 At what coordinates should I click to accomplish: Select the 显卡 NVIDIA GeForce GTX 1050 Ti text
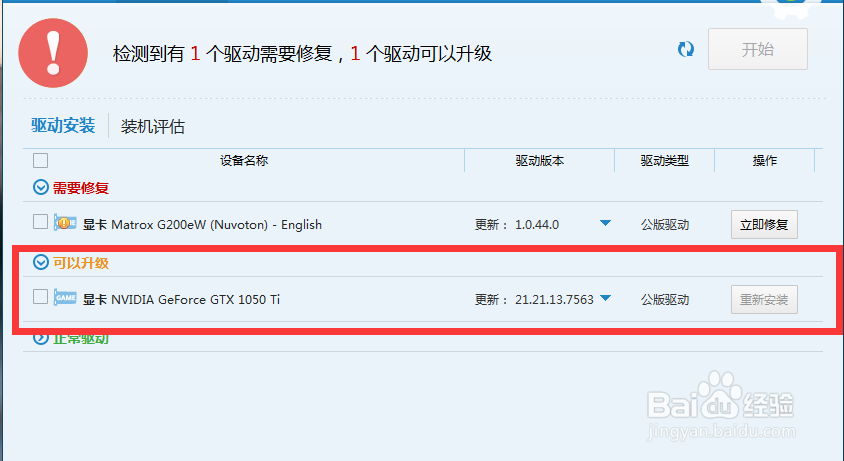click(181, 299)
